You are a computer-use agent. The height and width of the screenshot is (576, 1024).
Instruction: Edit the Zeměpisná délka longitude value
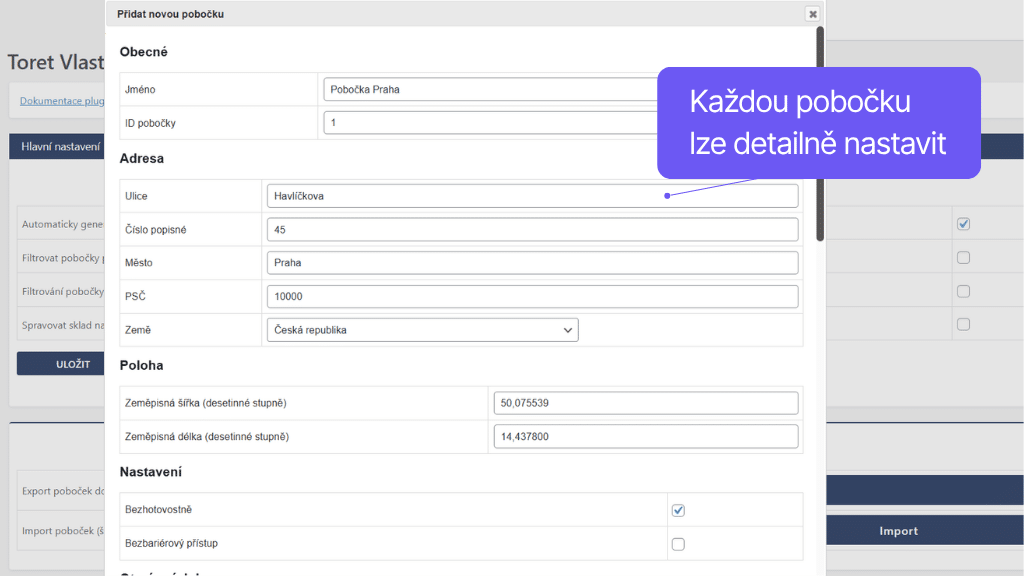[646, 436]
